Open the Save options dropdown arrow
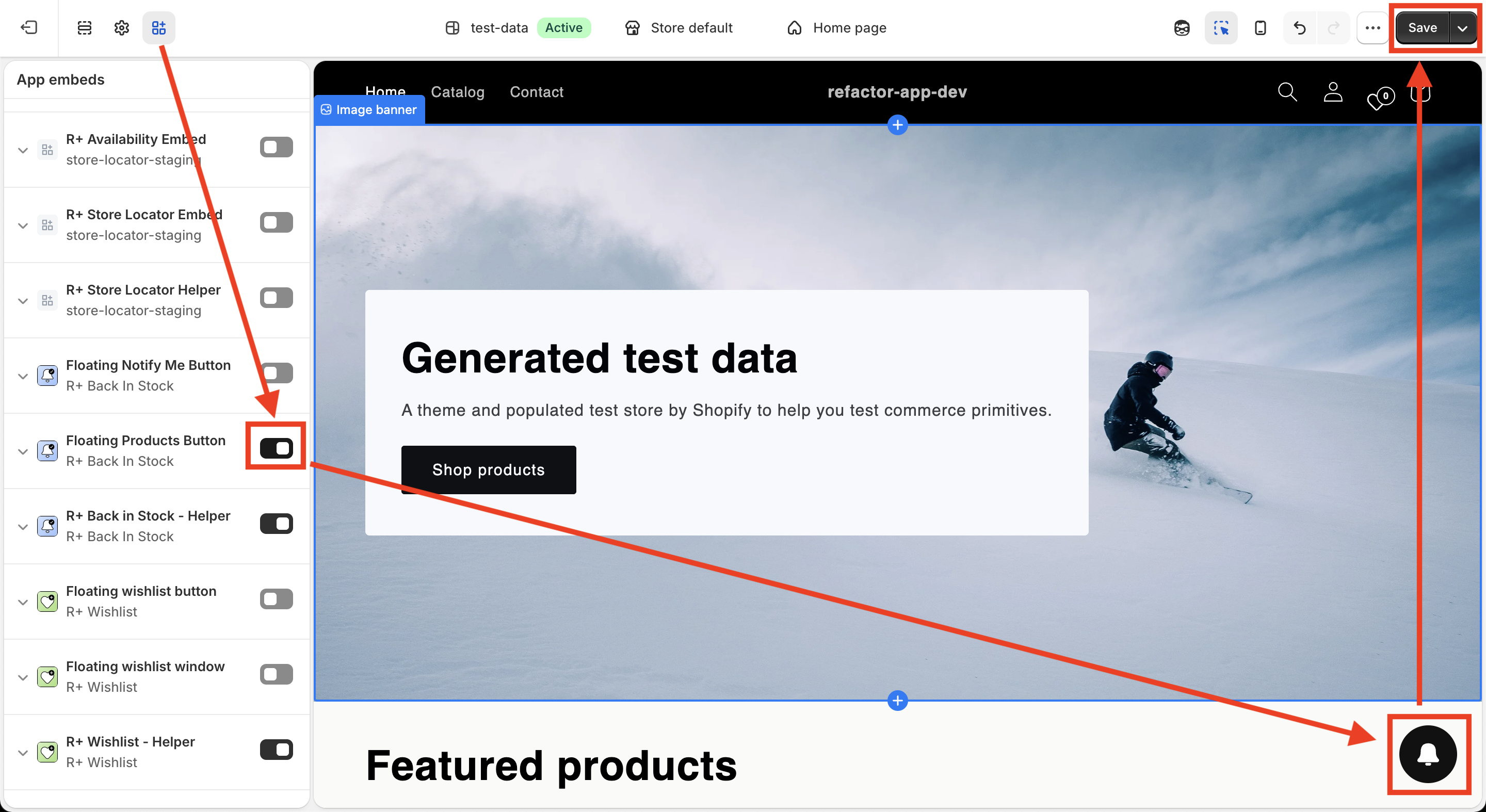 pyautogui.click(x=1462, y=28)
